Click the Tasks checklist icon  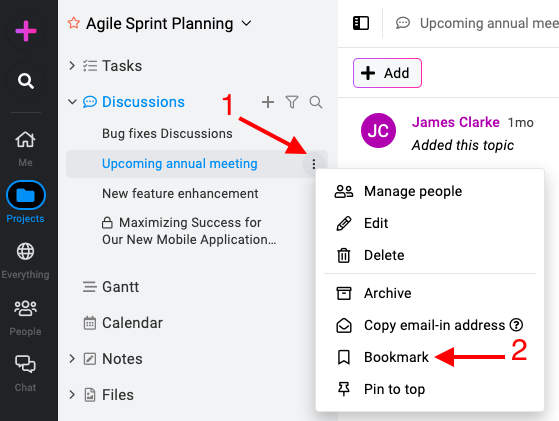[x=89, y=66]
